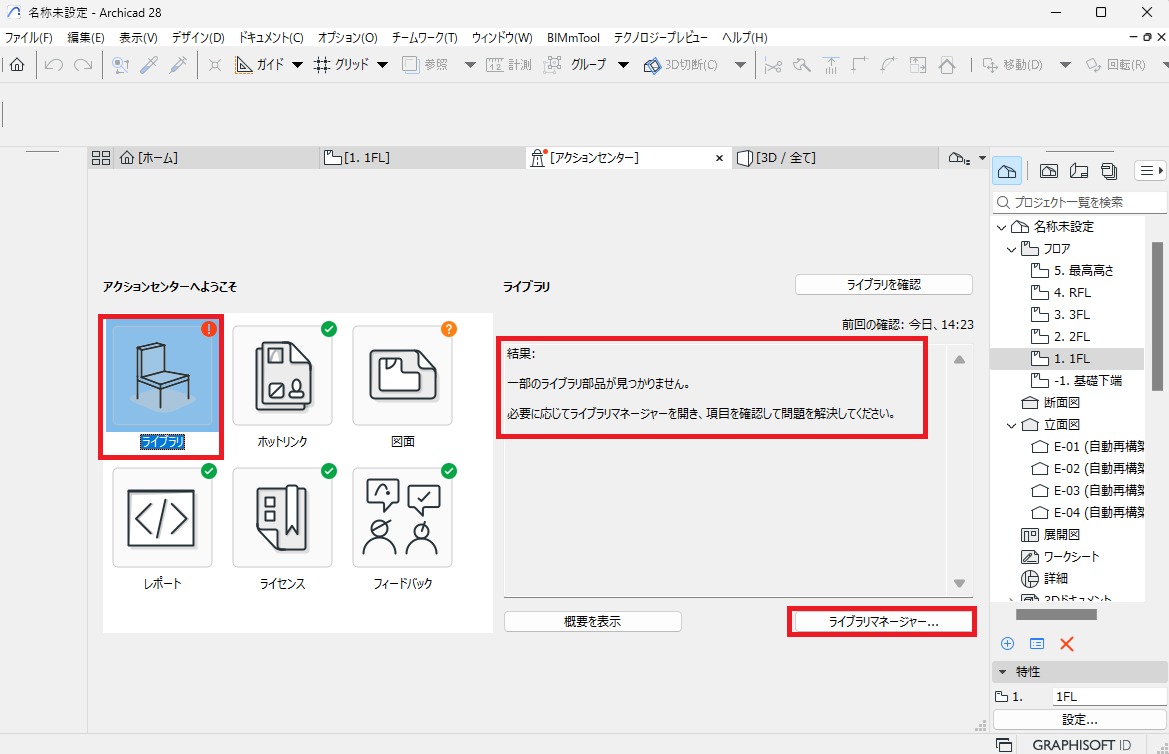1169x754 pixels.
Task: Click the scissors split tool icon
Action: (773, 65)
